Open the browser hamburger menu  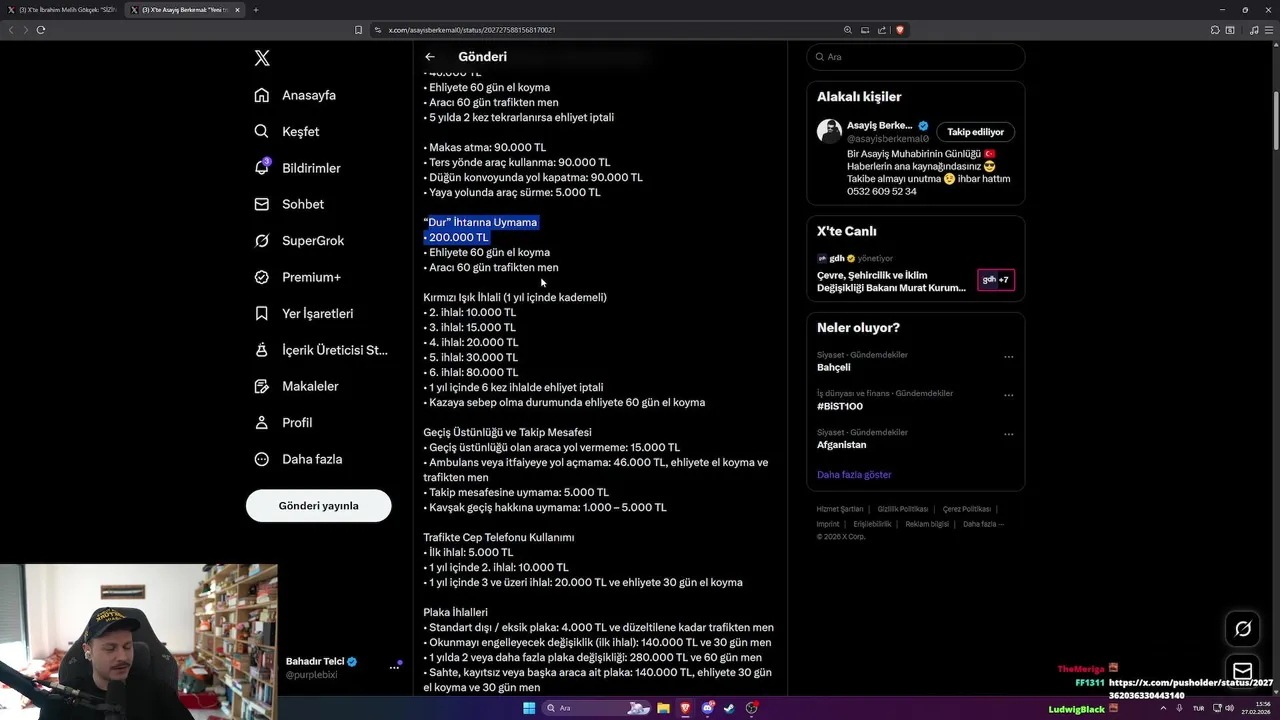(x=1269, y=30)
